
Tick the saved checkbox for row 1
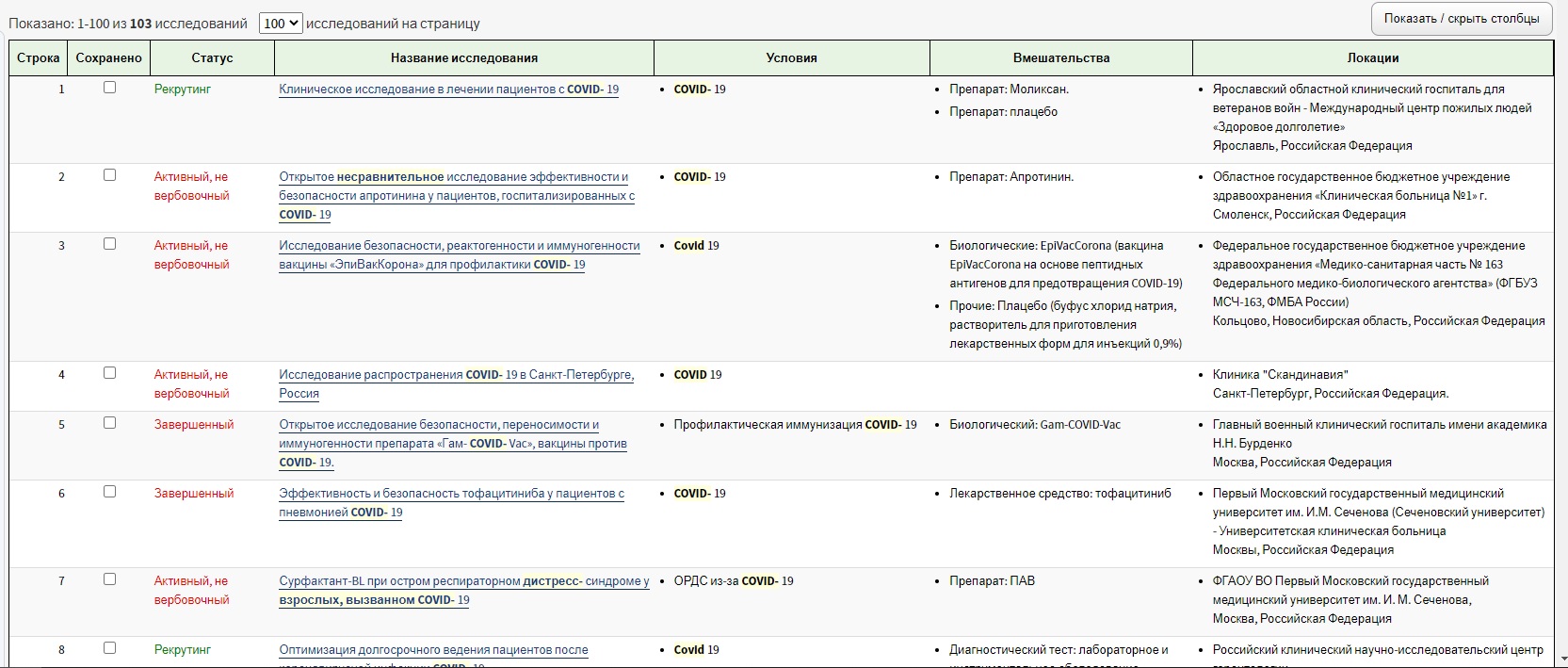click(109, 88)
